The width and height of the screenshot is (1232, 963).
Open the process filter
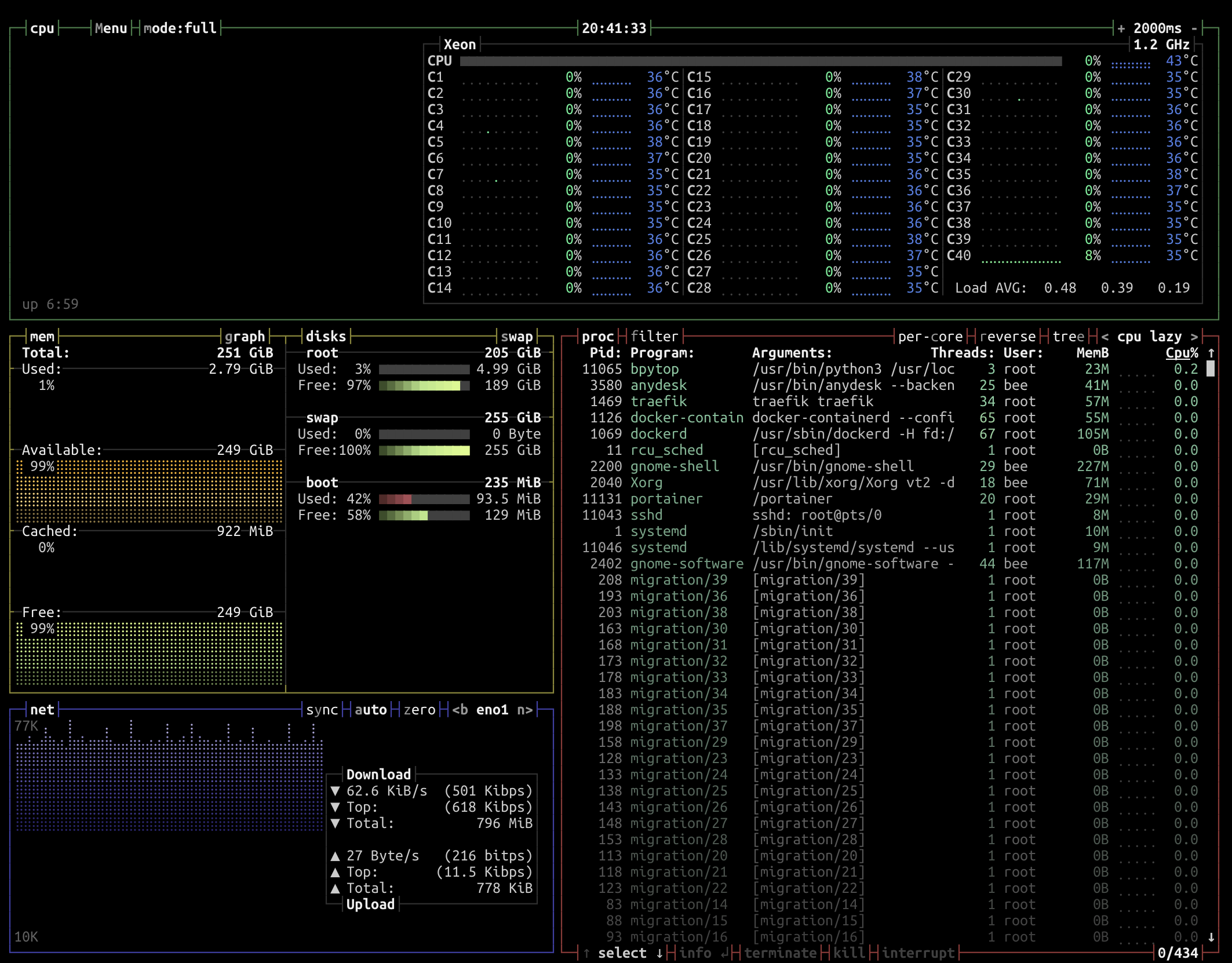pyautogui.click(x=654, y=336)
